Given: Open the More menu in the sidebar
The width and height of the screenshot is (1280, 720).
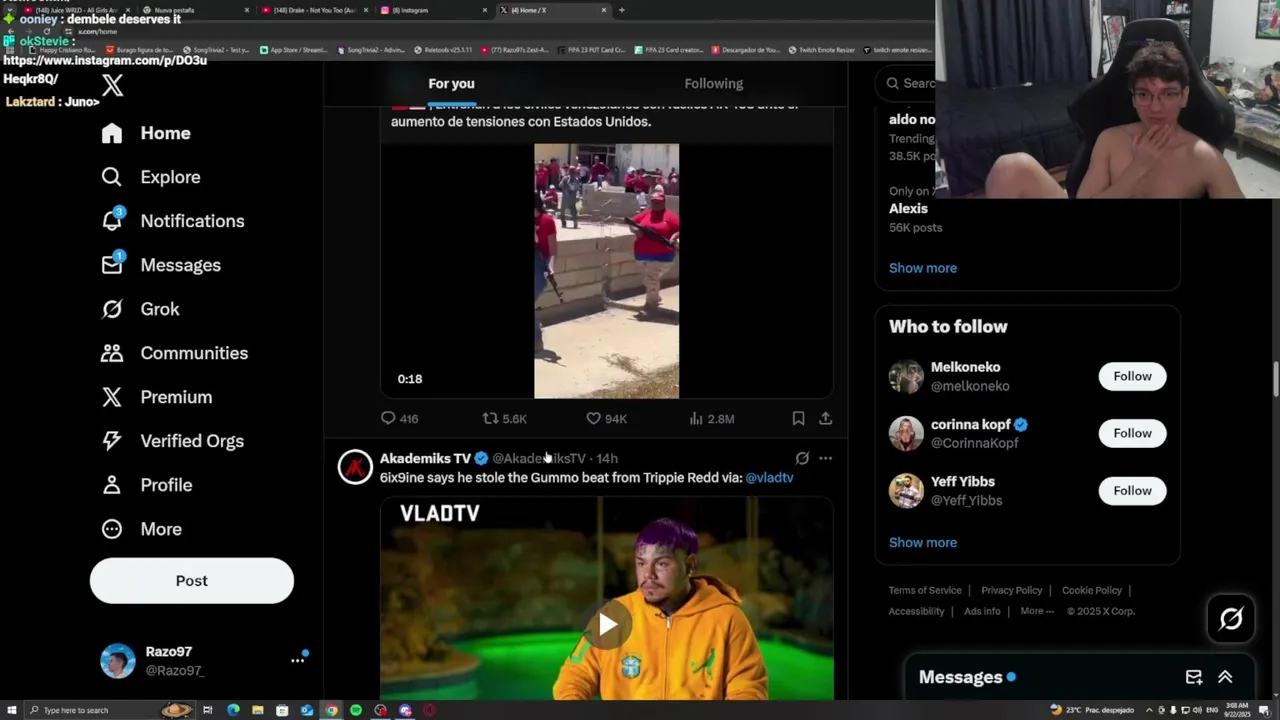Looking at the screenshot, I should click(x=141, y=529).
